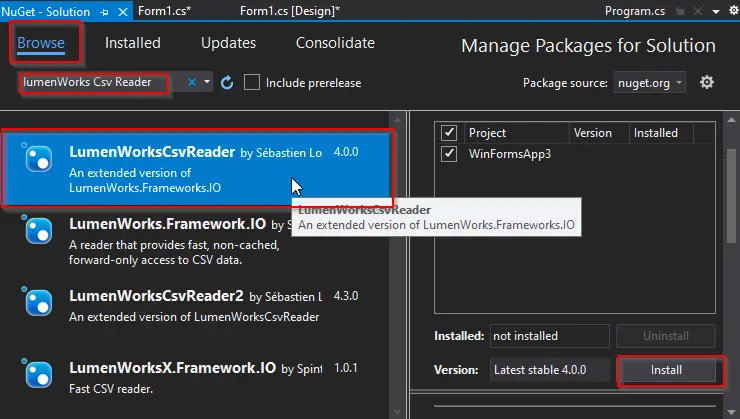Sort by the Version column header
Screen dimensions: 740x419
pos(599,133)
